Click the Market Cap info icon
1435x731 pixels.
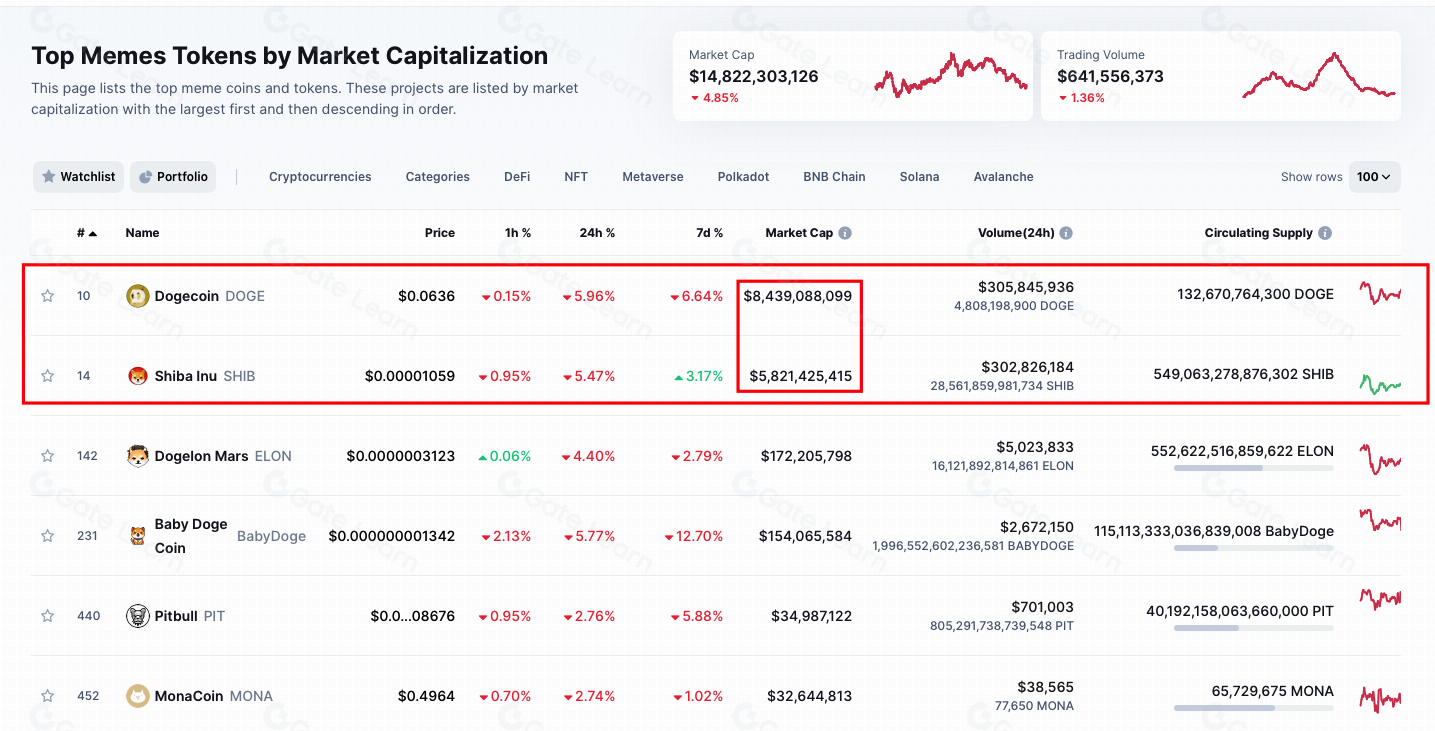(845, 233)
